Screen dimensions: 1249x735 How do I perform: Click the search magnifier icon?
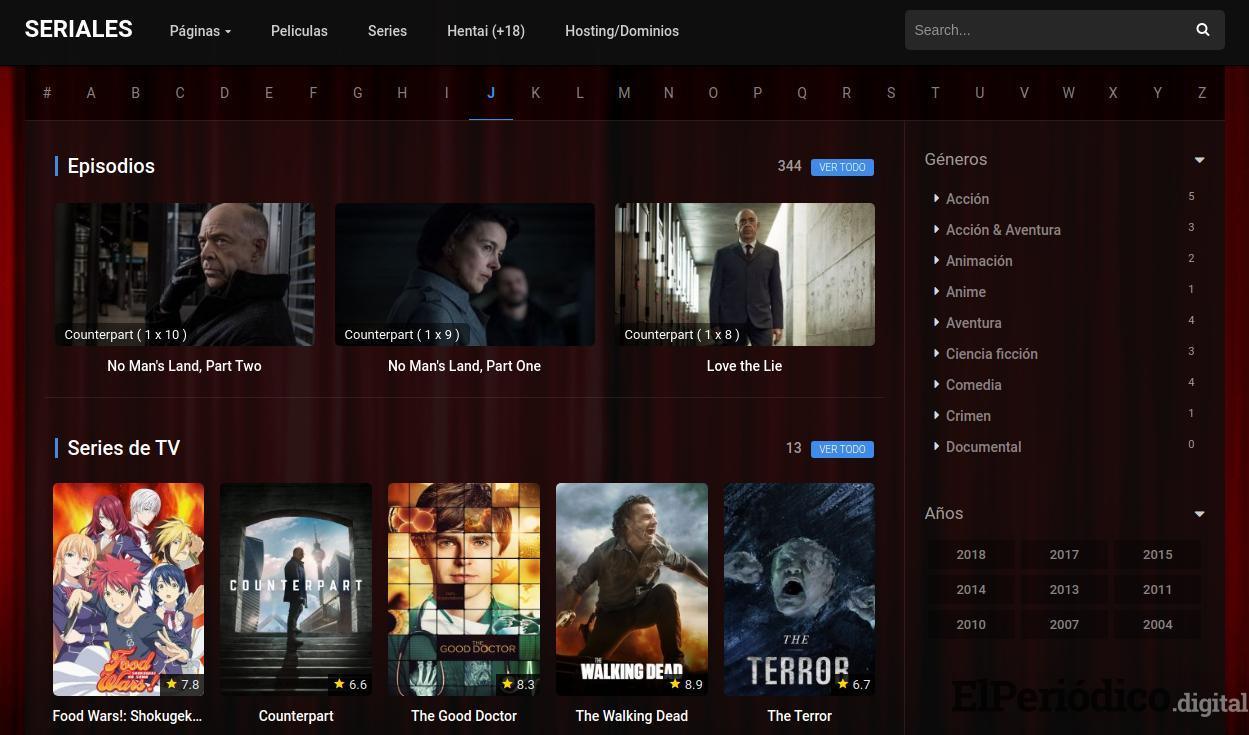pyautogui.click(x=1202, y=30)
